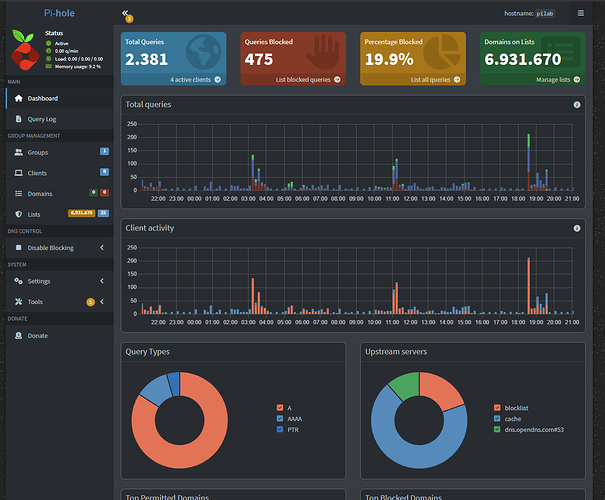Click green opendns segment in Upstream donut
605x500 pixels.
(x=406, y=384)
